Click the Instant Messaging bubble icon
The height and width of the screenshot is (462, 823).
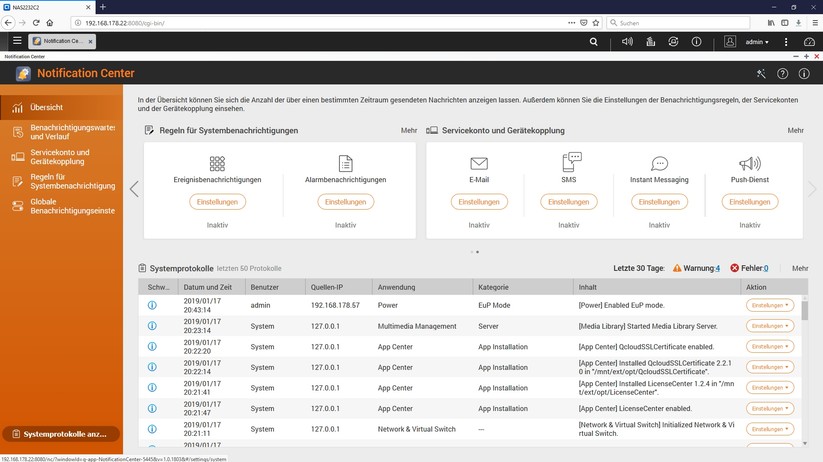pyautogui.click(x=659, y=163)
